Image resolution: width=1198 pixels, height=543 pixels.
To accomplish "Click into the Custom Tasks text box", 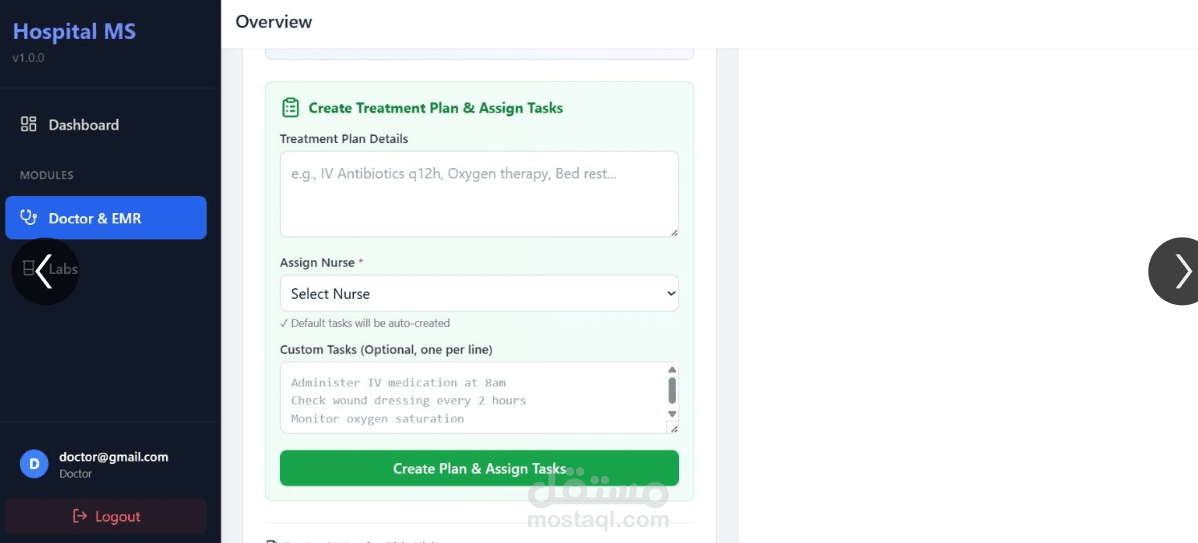I will pyautogui.click(x=470, y=398).
